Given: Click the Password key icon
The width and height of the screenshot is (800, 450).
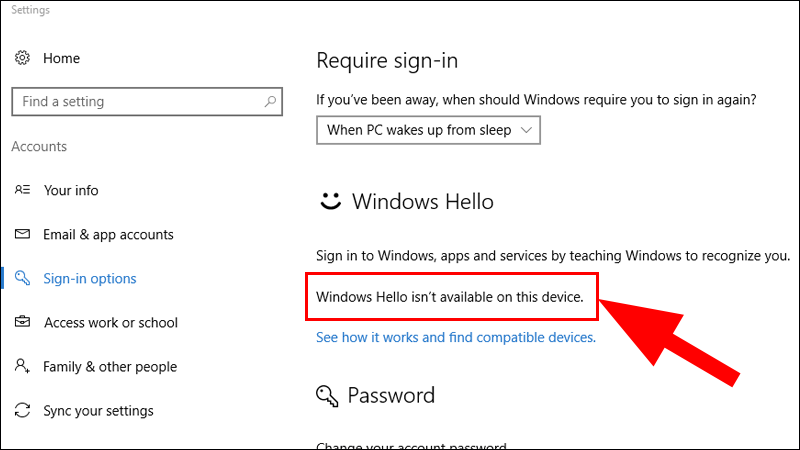Looking at the screenshot, I should [x=327, y=396].
